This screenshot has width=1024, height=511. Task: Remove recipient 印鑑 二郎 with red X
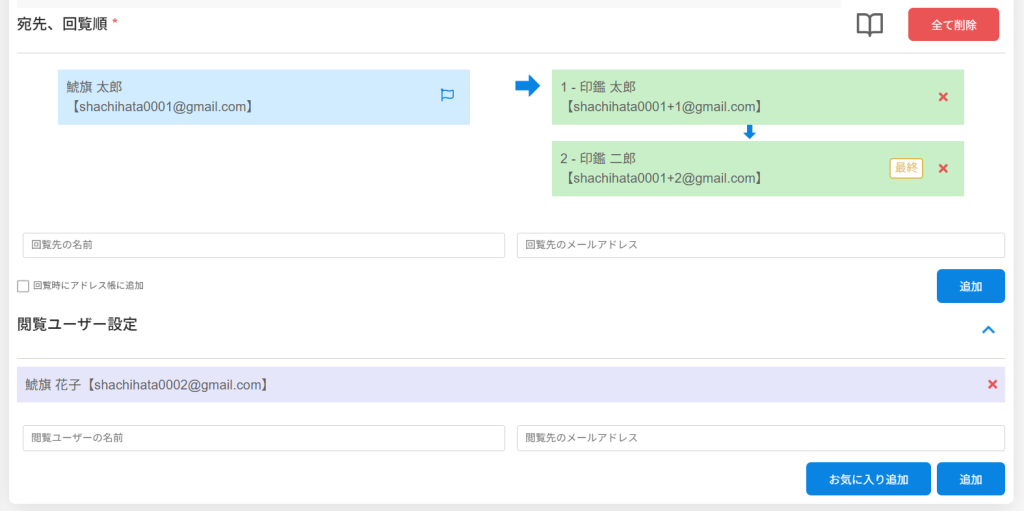943,168
